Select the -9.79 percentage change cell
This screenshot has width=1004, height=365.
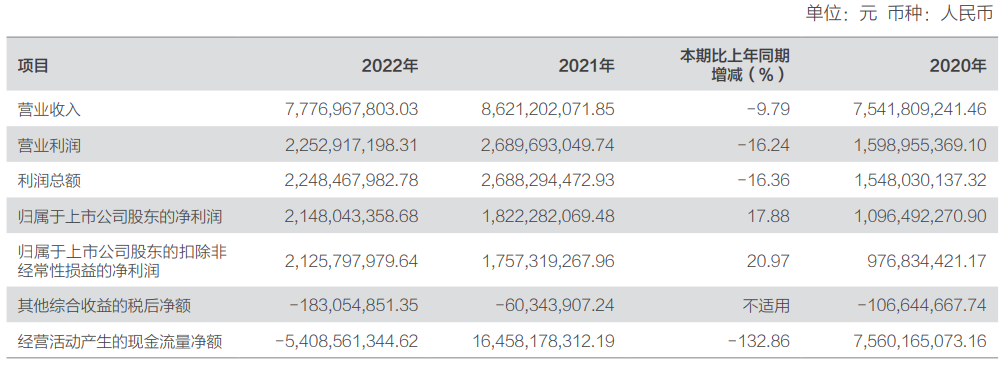(768, 110)
